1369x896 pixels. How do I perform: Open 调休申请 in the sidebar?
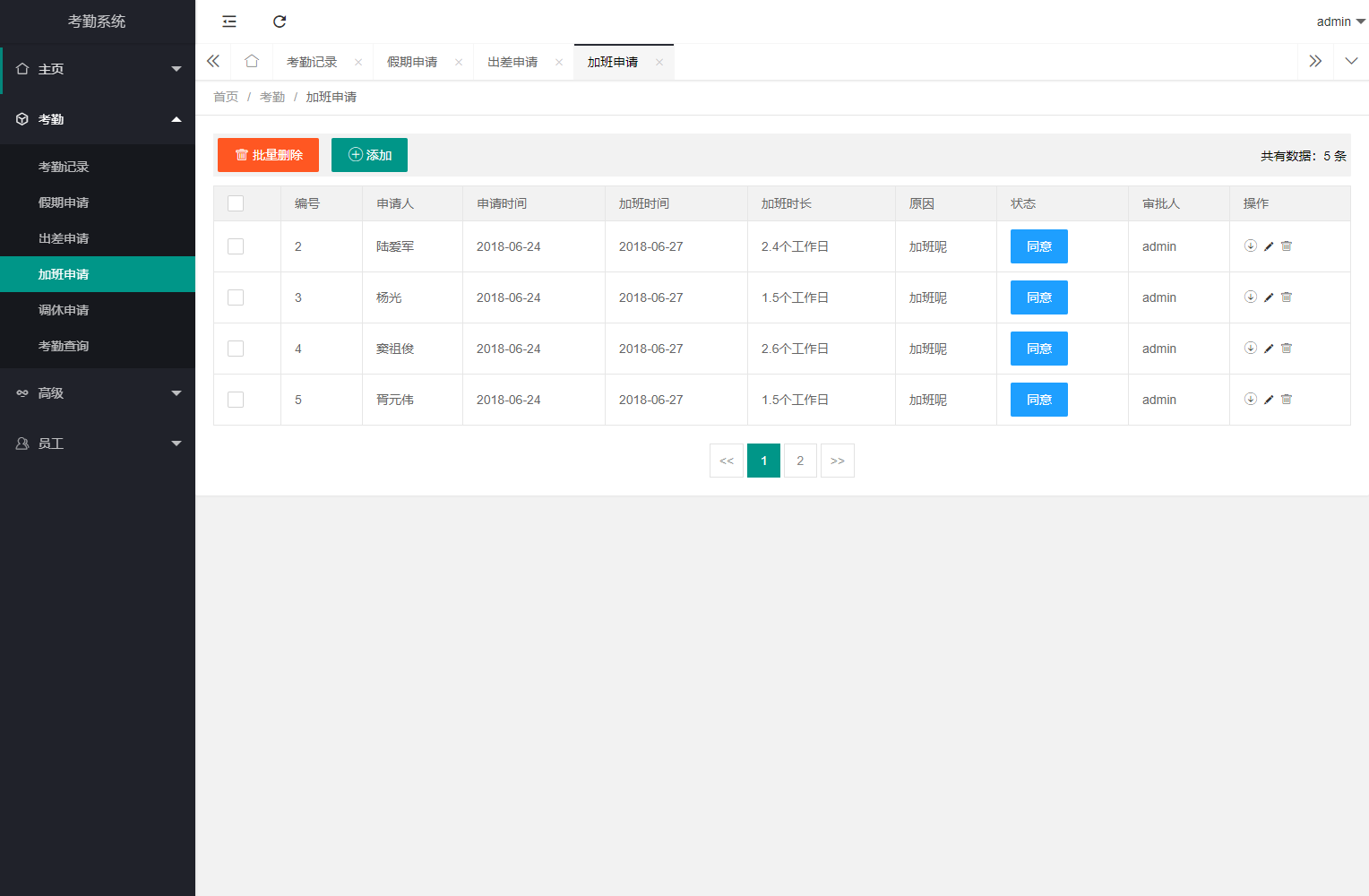64,310
